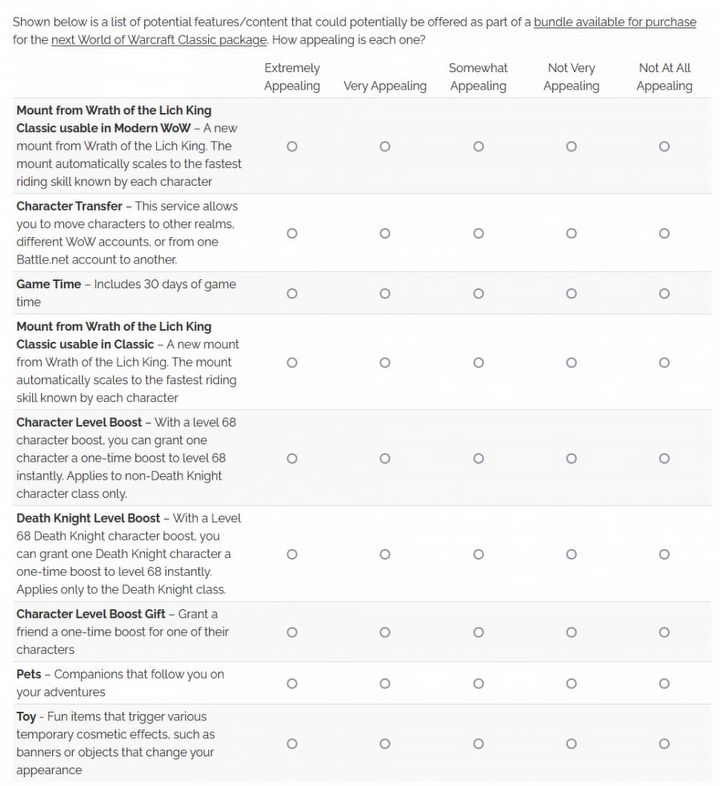720x786 pixels.
Task: Select Very Appealing for Game Time
Action: (x=385, y=294)
